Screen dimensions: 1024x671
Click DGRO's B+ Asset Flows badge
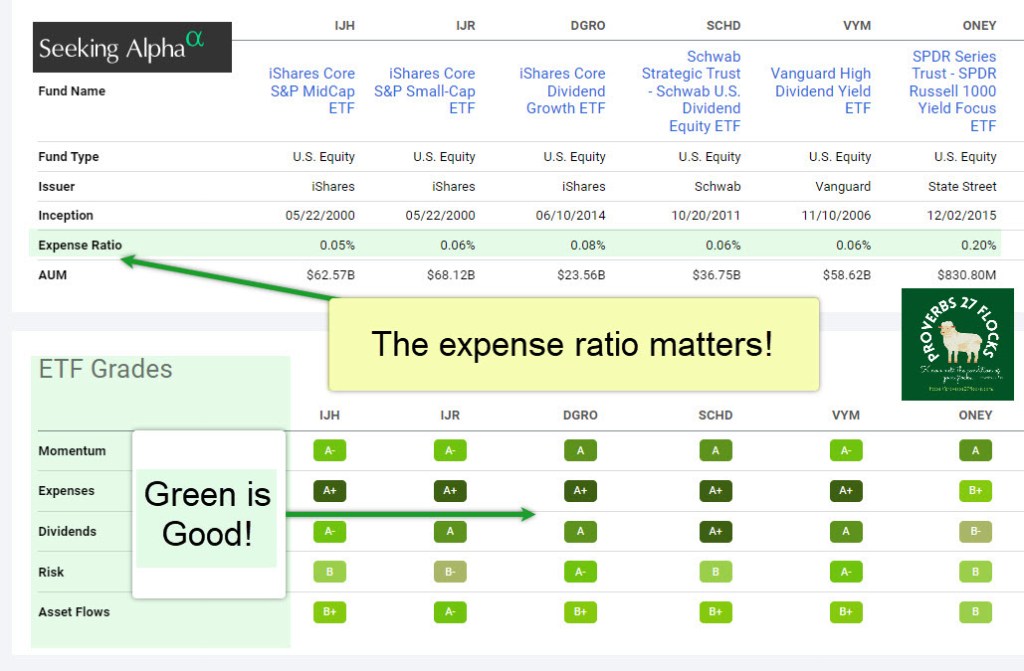(580, 612)
